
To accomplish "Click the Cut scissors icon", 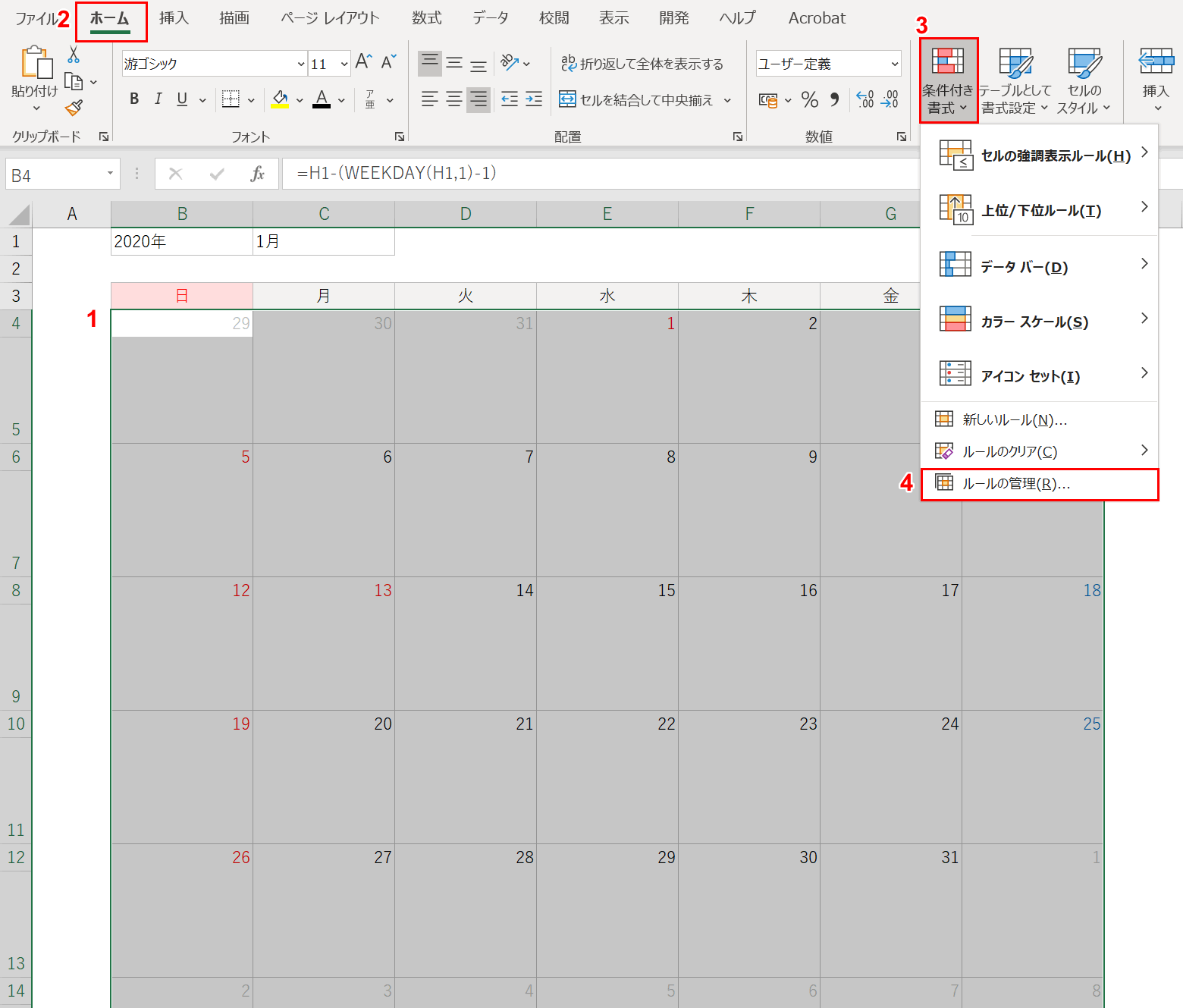I will [74, 55].
